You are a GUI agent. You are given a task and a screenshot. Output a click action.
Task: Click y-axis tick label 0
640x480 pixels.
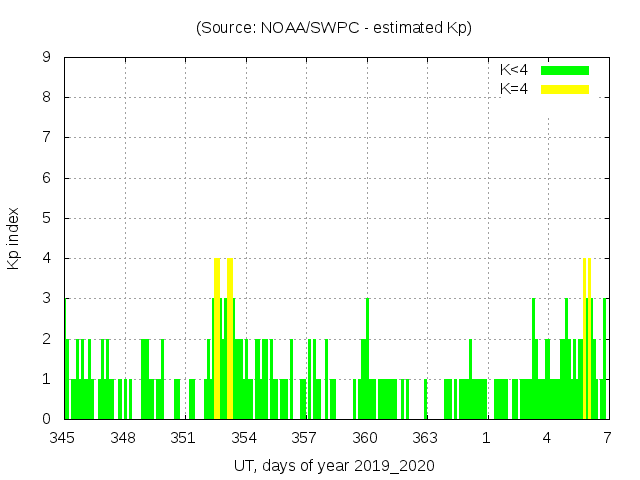pyautogui.click(x=46, y=419)
